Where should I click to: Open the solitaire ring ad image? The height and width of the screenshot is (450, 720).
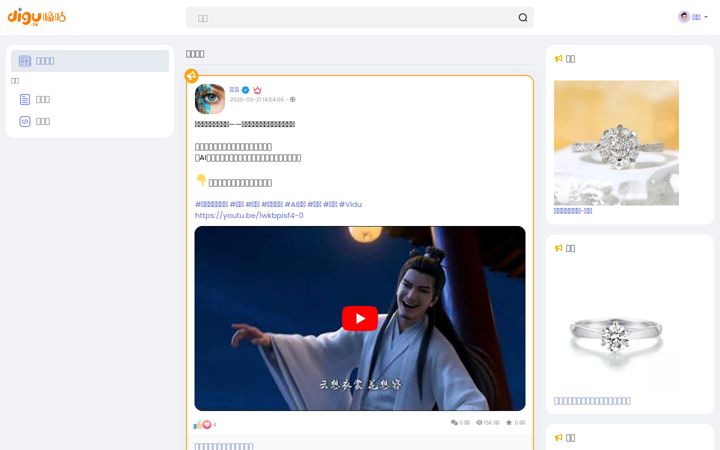click(x=616, y=332)
